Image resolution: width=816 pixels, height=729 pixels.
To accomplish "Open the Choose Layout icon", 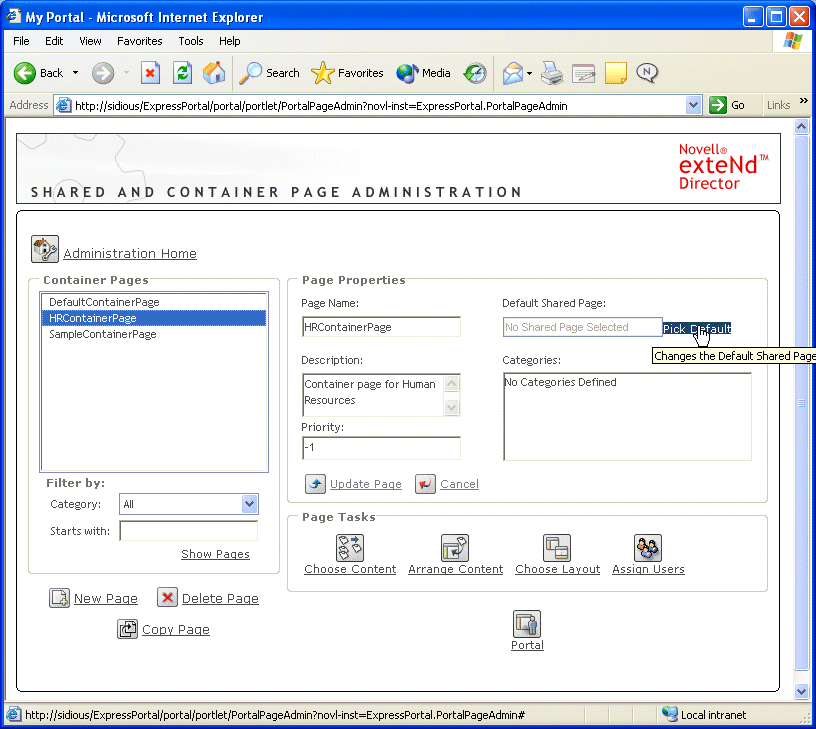I will tap(557, 547).
